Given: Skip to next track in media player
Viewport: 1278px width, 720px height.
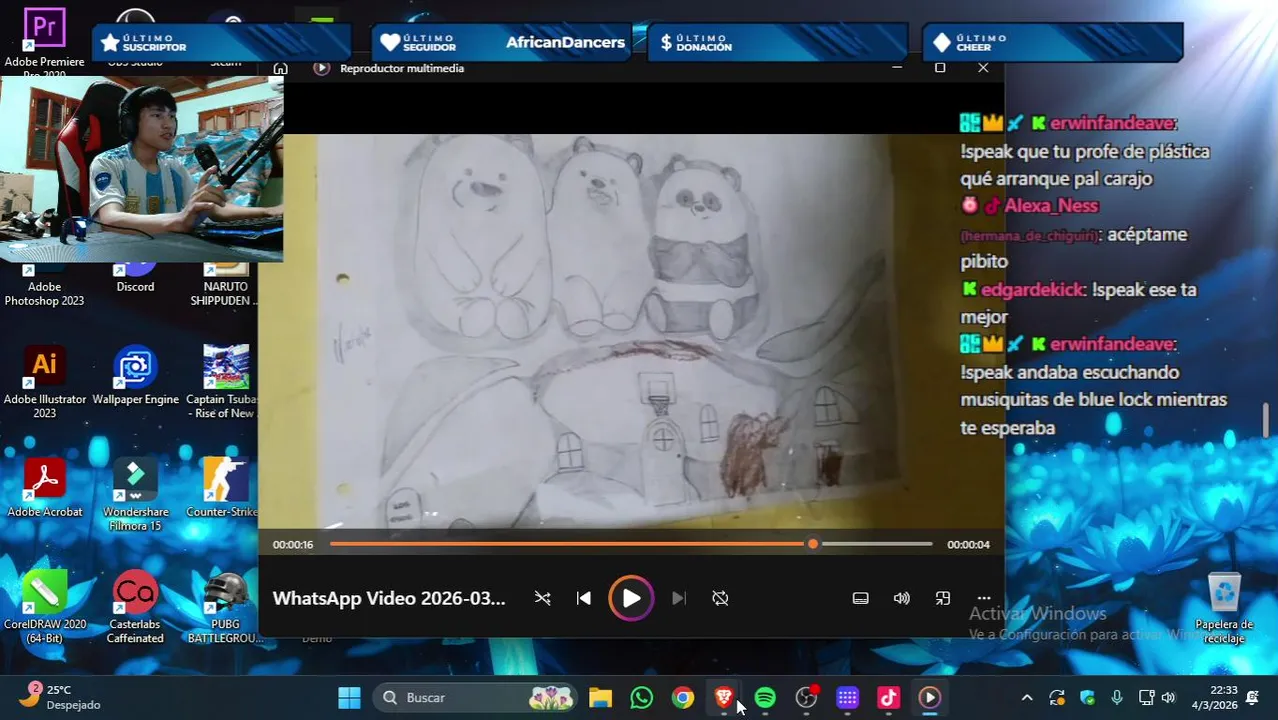Looking at the screenshot, I should (x=679, y=598).
